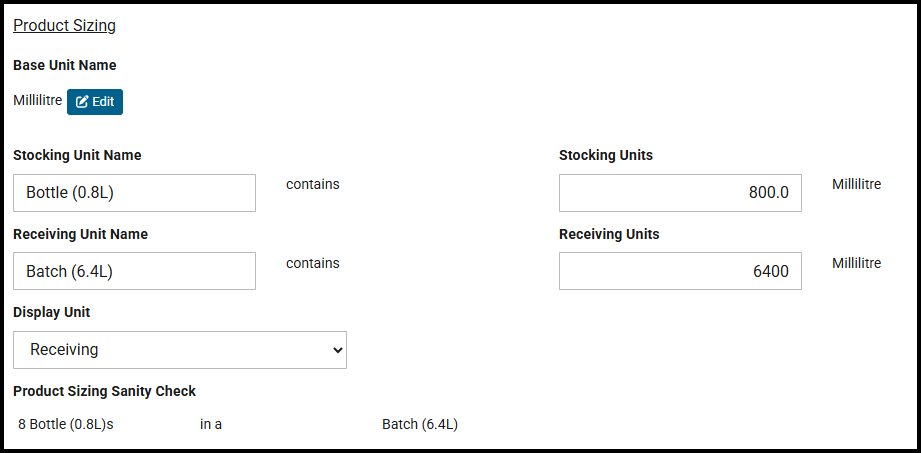Click the Stocking Units label
Image resolution: width=921 pixels, height=453 pixels.
click(606, 155)
